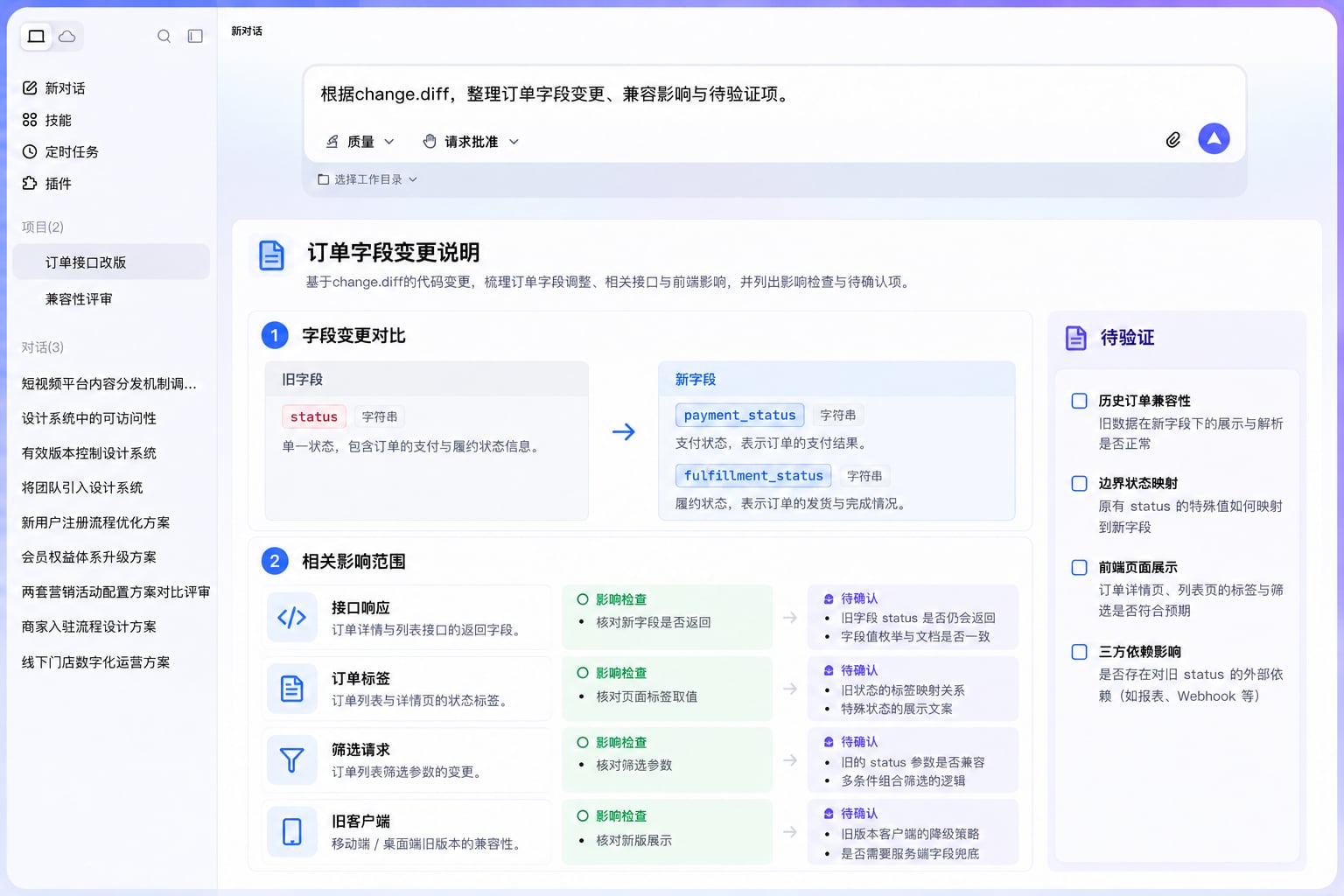Start a 新对话 from sidebar

click(x=54, y=88)
